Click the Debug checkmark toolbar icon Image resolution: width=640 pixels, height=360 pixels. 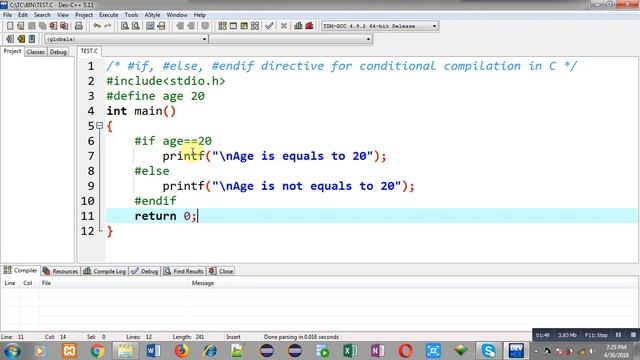point(269,26)
